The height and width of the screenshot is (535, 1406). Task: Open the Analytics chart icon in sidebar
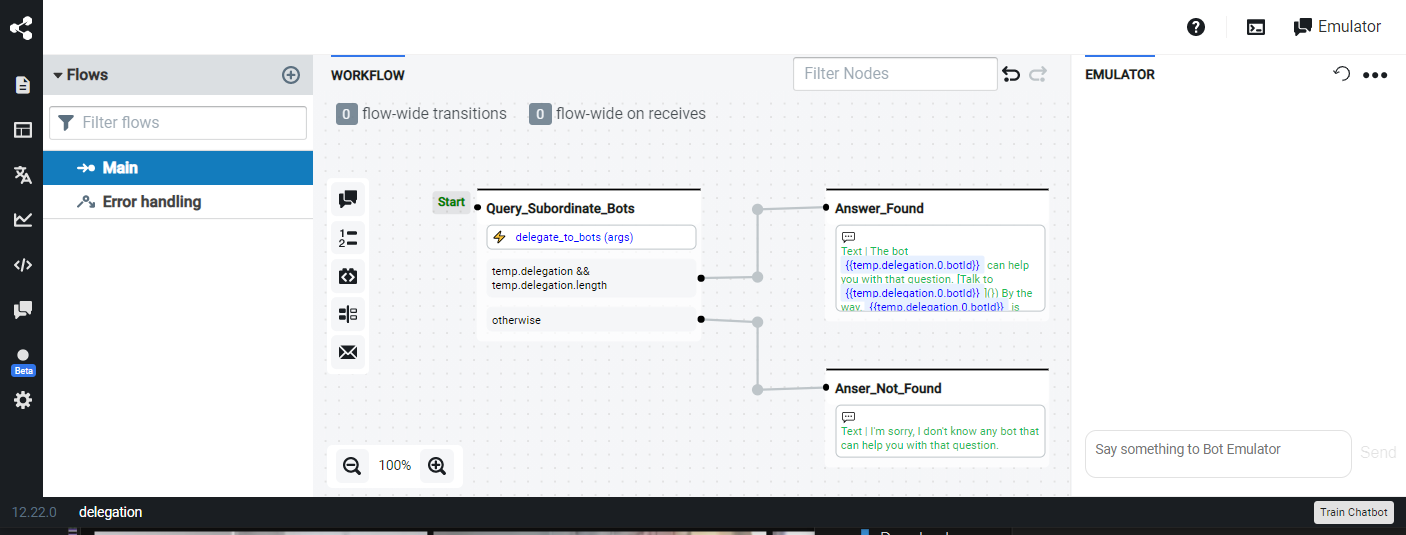click(x=22, y=220)
